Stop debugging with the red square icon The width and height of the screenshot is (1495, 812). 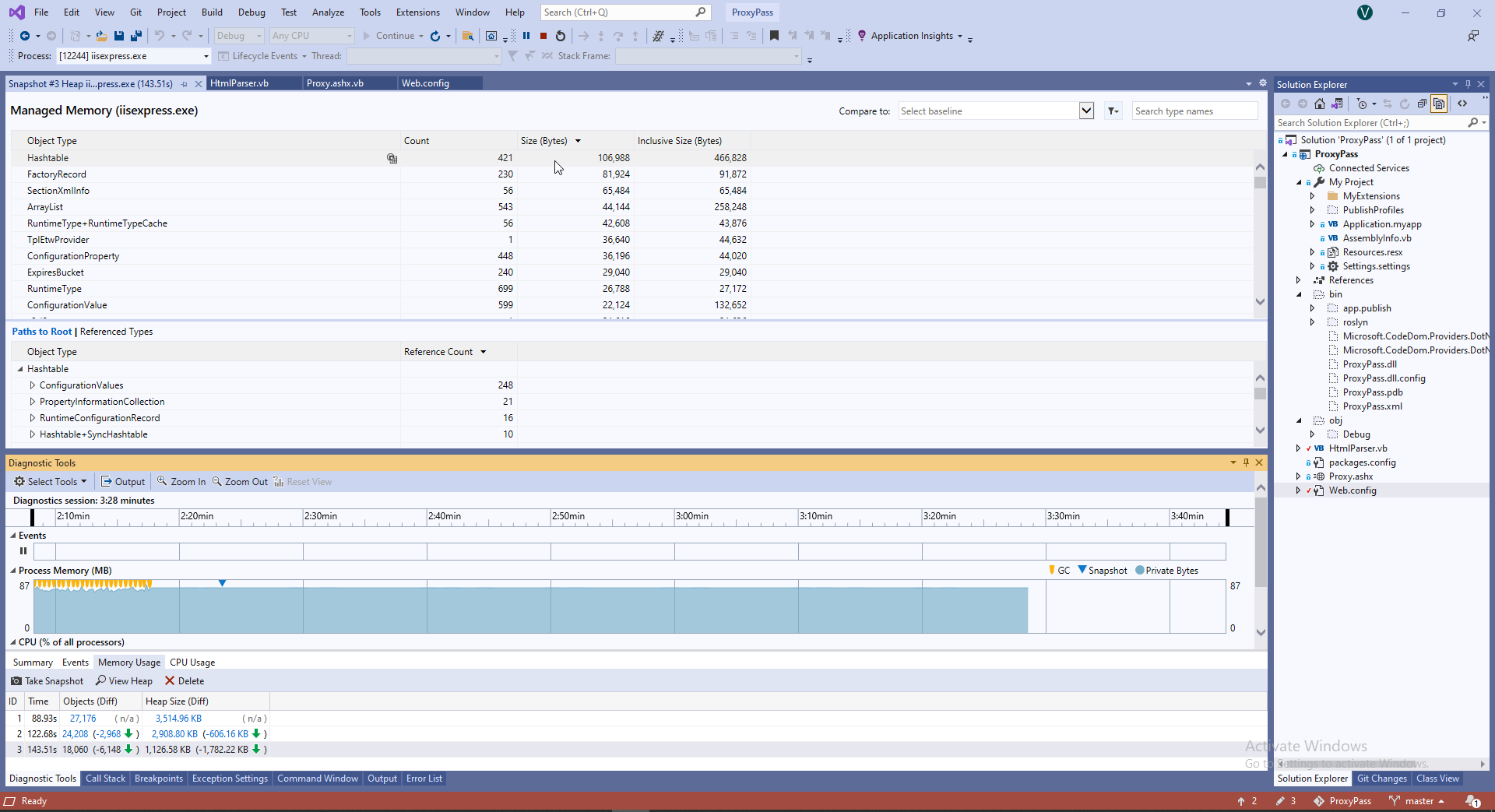coord(543,36)
